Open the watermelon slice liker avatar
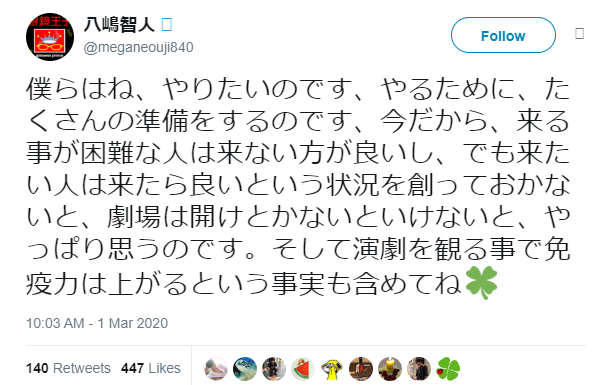Screen dimensions: 595x385 (x=303, y=368)
